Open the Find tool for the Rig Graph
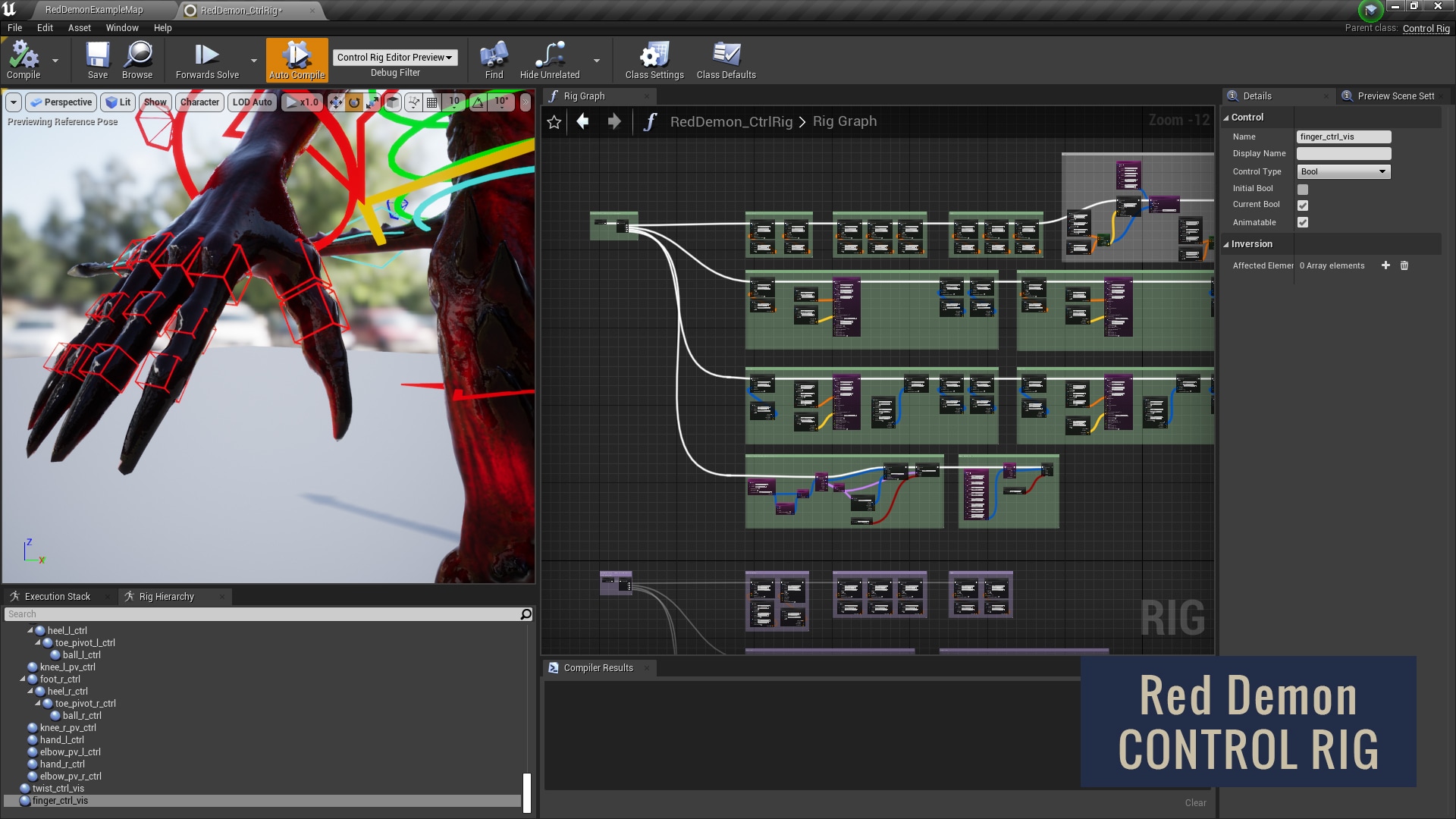1456x819 pixels. tap(493, 59)
